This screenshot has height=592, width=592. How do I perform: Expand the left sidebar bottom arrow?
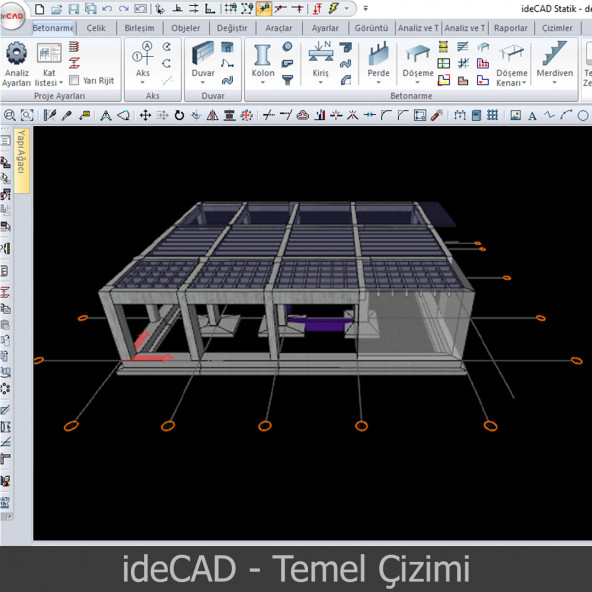click(x=8, y=516)
